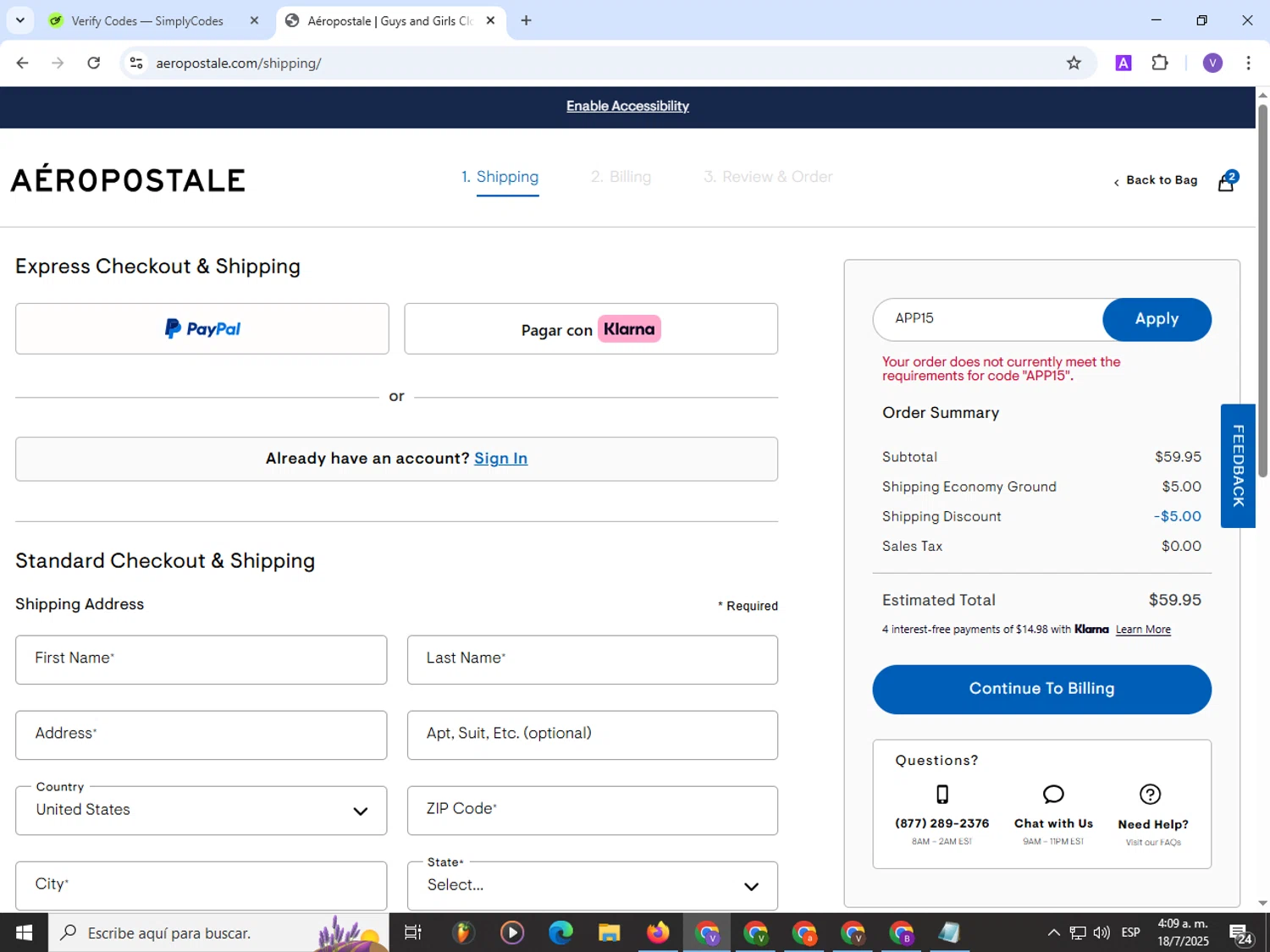The width and height of the screenshot is (1270, 952).
Task: Click the First Name field
Action: [x=202, y=660]
